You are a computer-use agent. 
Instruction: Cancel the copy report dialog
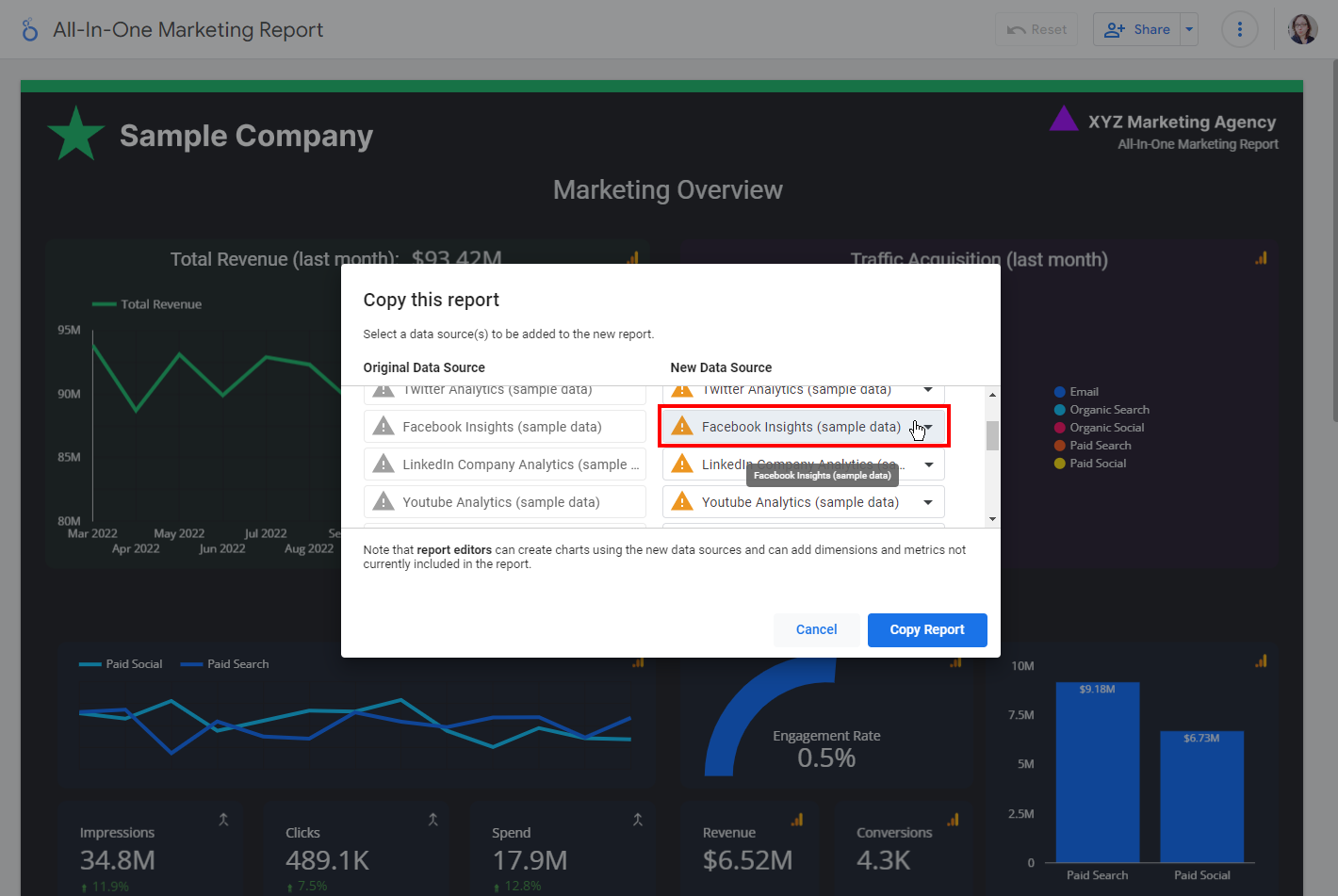816,630
